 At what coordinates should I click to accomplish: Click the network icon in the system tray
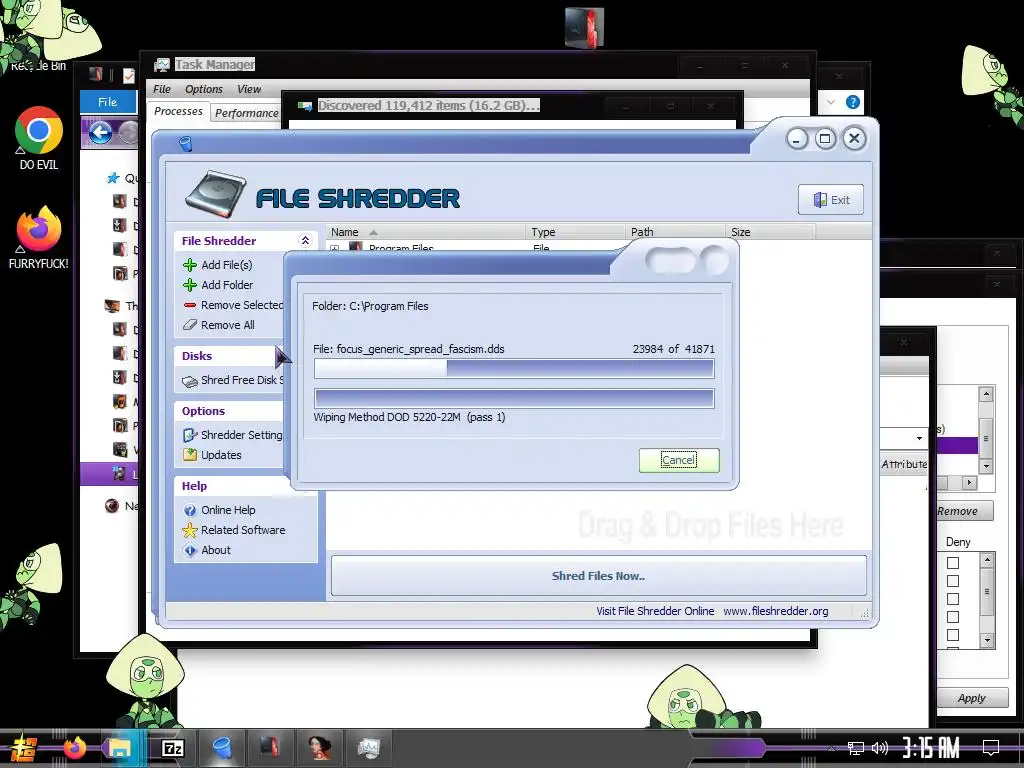[x=856, y=748]
